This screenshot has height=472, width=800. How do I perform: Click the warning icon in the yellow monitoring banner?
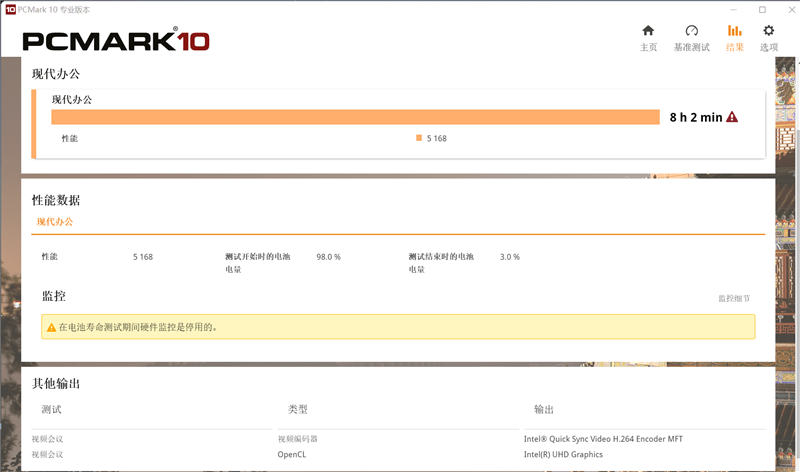(51, 328)
